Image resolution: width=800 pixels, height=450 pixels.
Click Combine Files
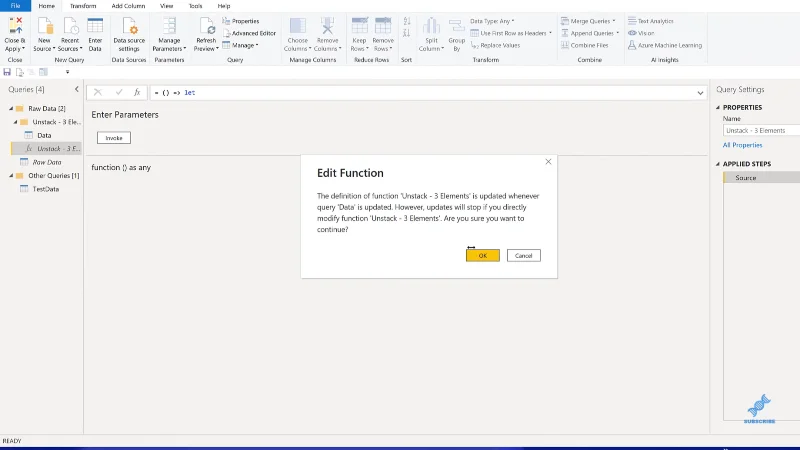point(585,45)
